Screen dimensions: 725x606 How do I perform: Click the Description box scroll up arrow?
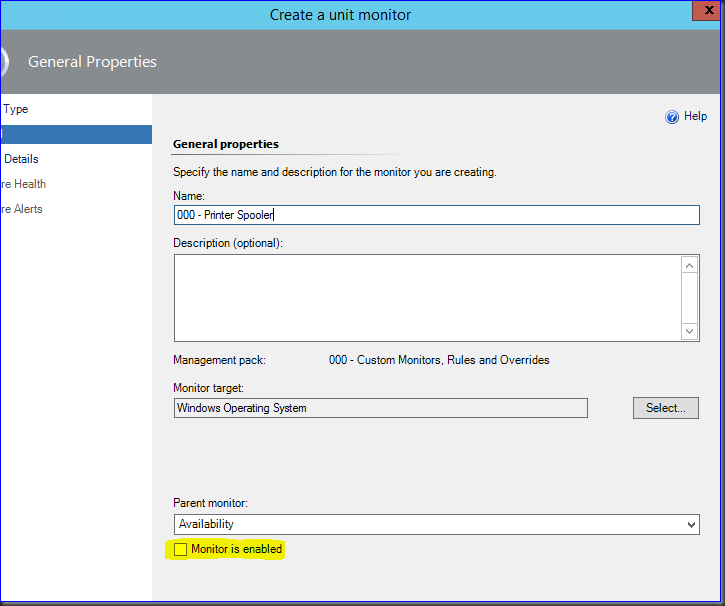(689, 266)
